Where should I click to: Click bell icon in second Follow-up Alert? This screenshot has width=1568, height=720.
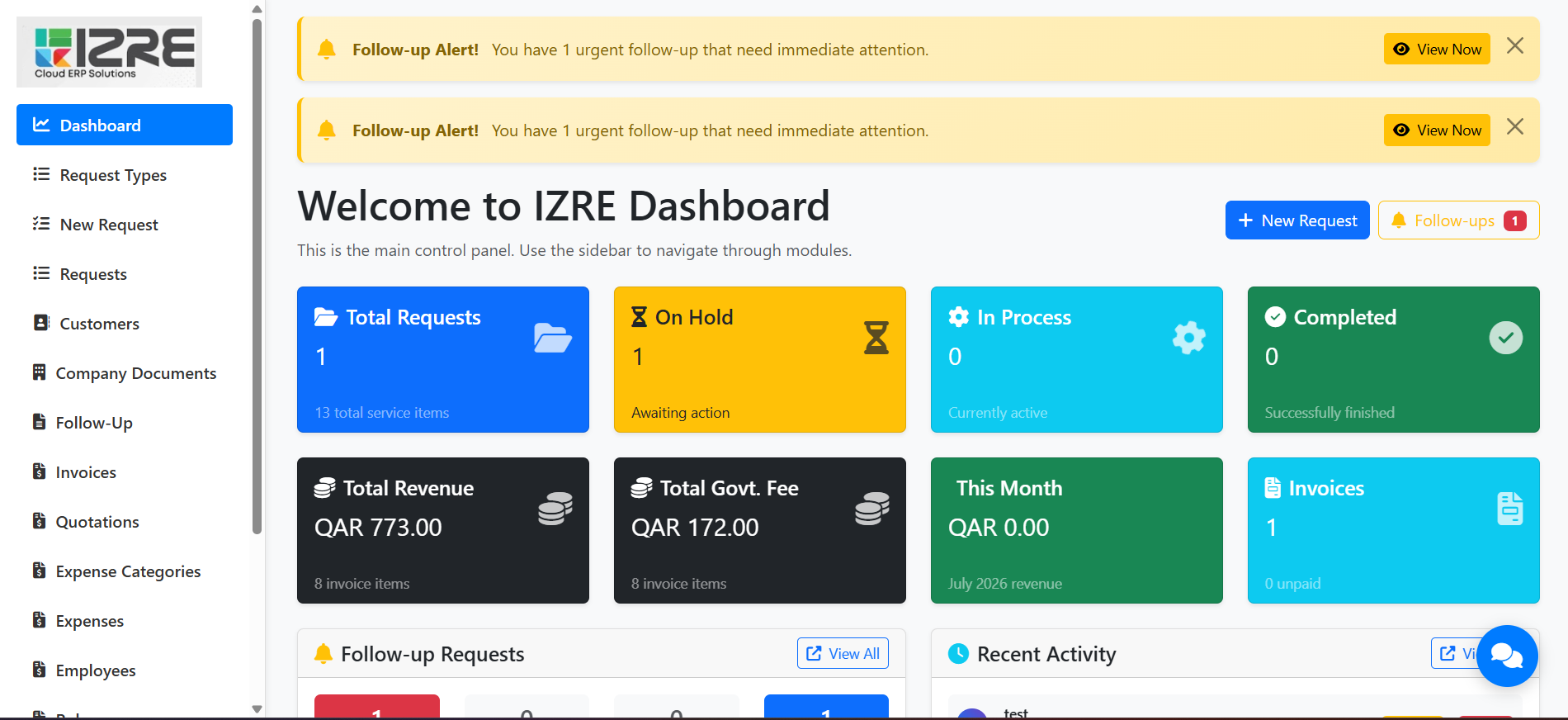point(327,130)
